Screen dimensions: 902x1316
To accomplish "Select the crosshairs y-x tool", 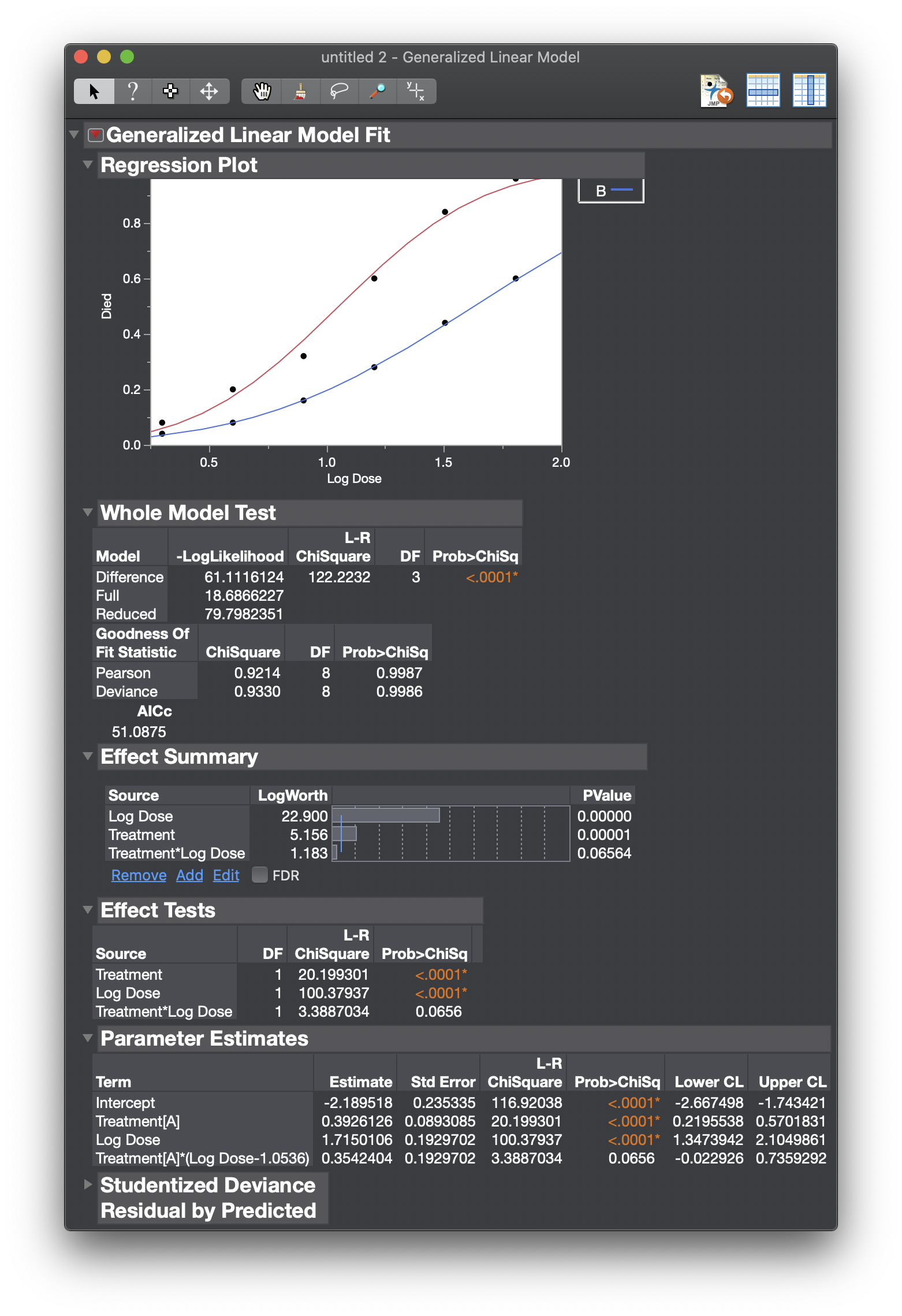I will (x=416, y=91).
